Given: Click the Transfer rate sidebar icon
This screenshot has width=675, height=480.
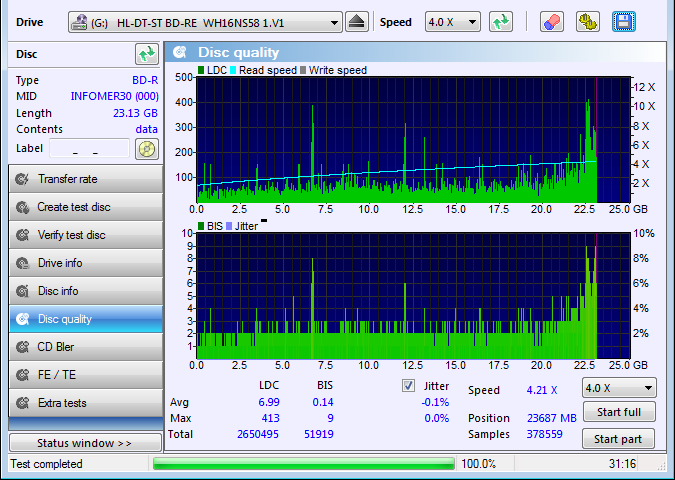Looking at the screenshot, I should click(22, 179).
